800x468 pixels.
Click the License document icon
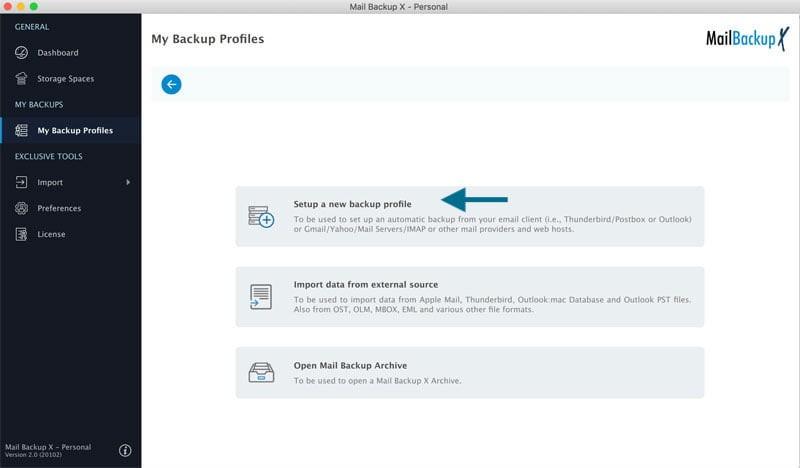click(21, 234)
